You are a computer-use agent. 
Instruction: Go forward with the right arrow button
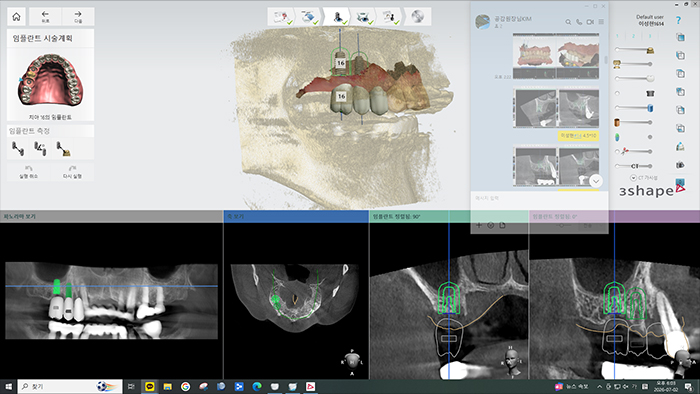coord(78,17)
